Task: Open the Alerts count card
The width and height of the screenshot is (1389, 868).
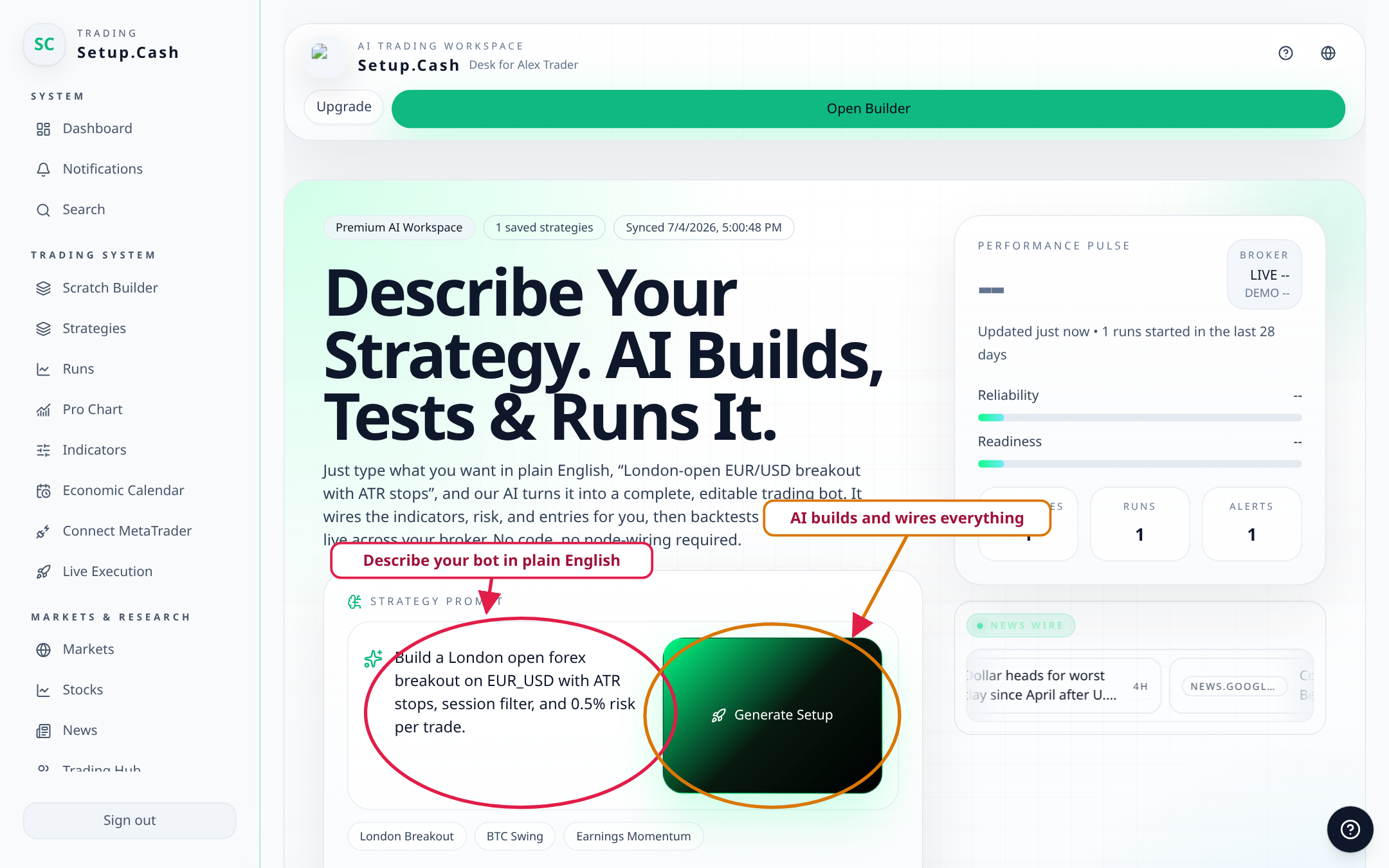Action: tap(1251, 524)
